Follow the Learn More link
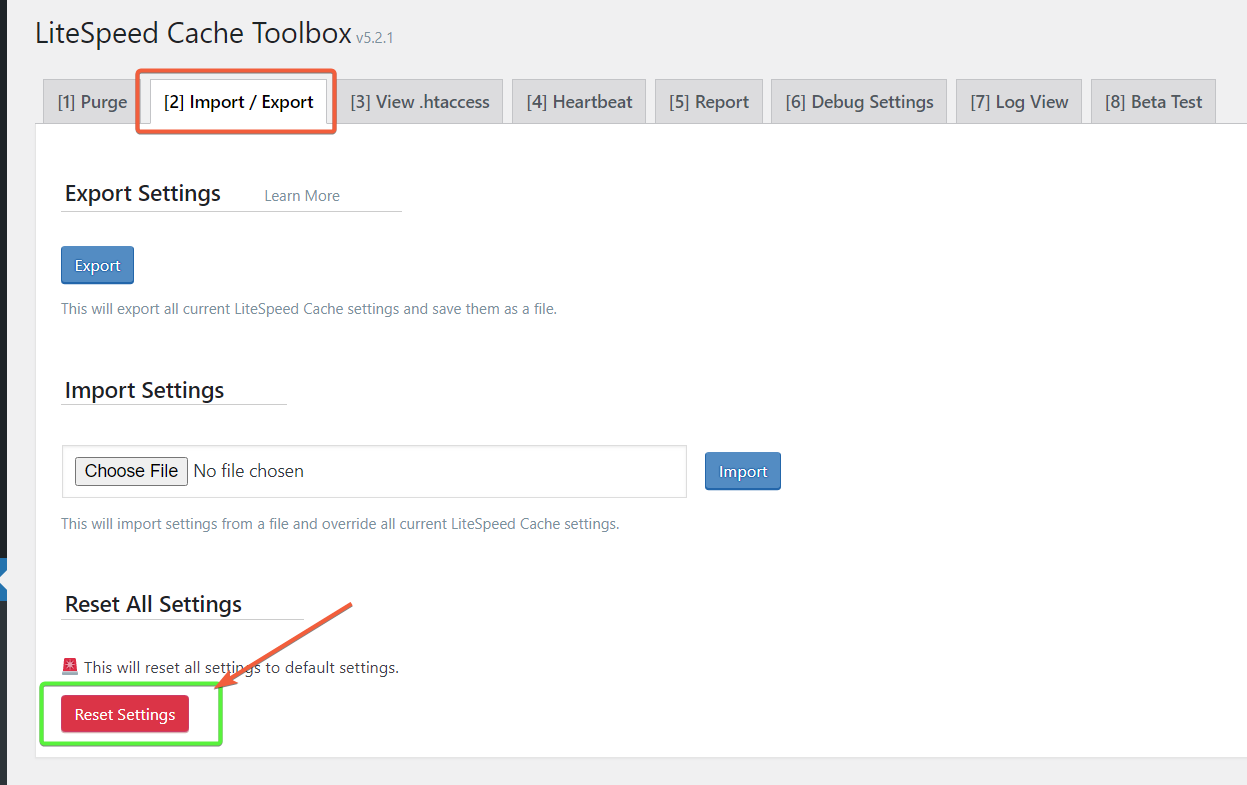 coord(301,196)
